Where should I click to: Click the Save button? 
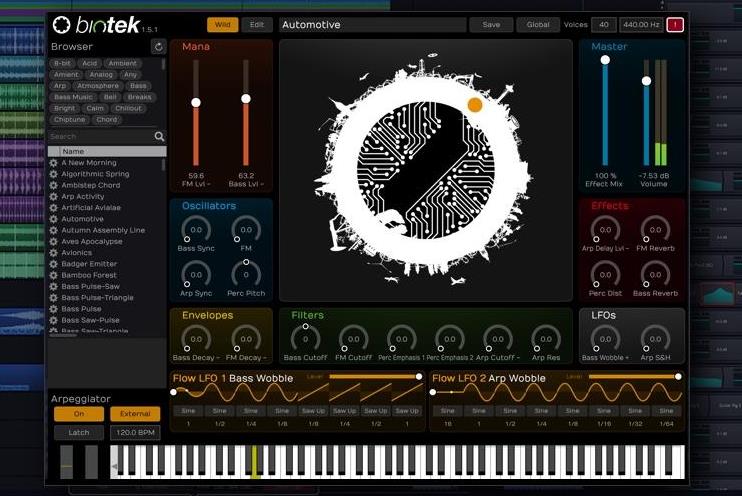(x=491, y=25)
